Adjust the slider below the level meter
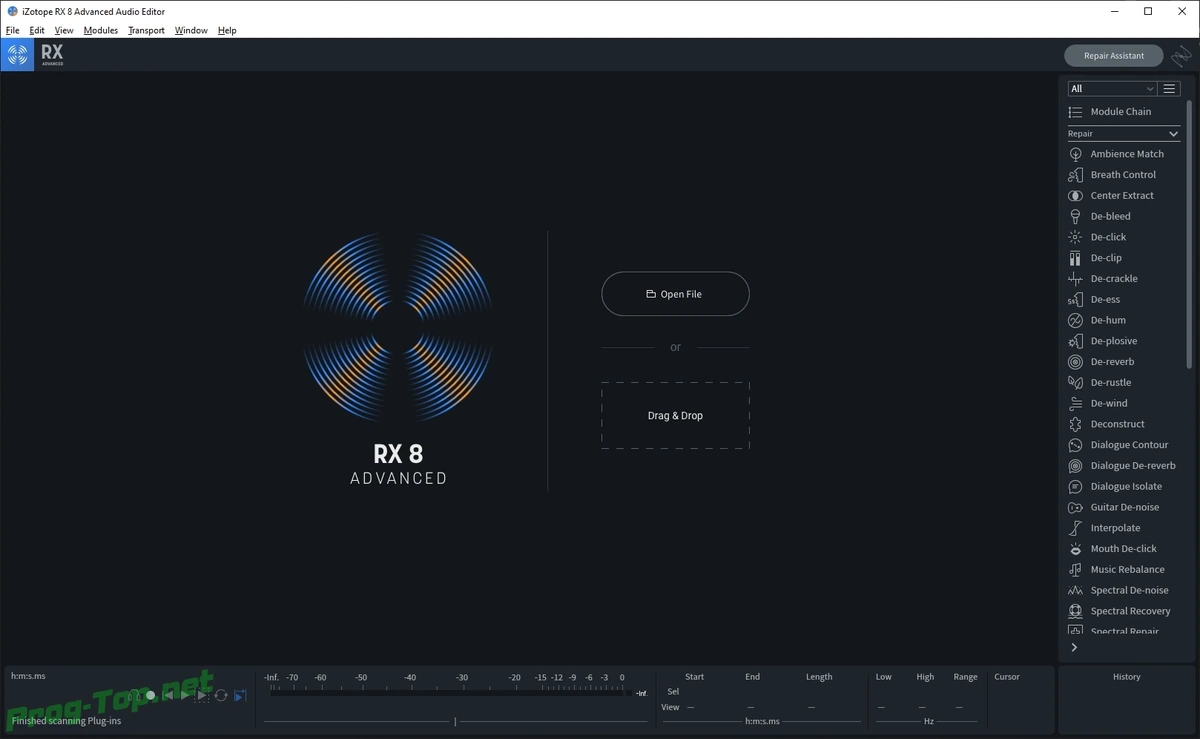The width and height of the screenshot is (1200, 739). 455,721
